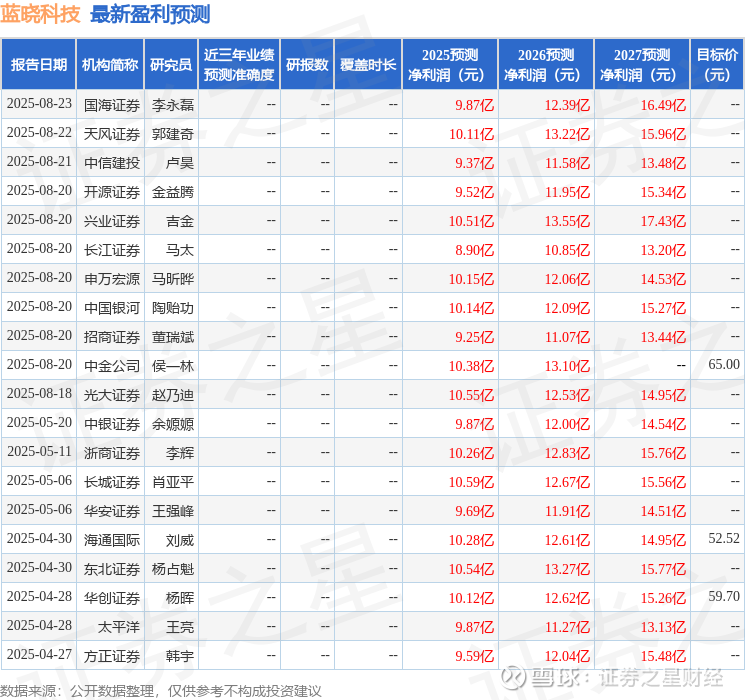Image resolution: width=745 pixels, height=700 pixels.
Task: Click the 报告日期 column header
Action: 38,65
